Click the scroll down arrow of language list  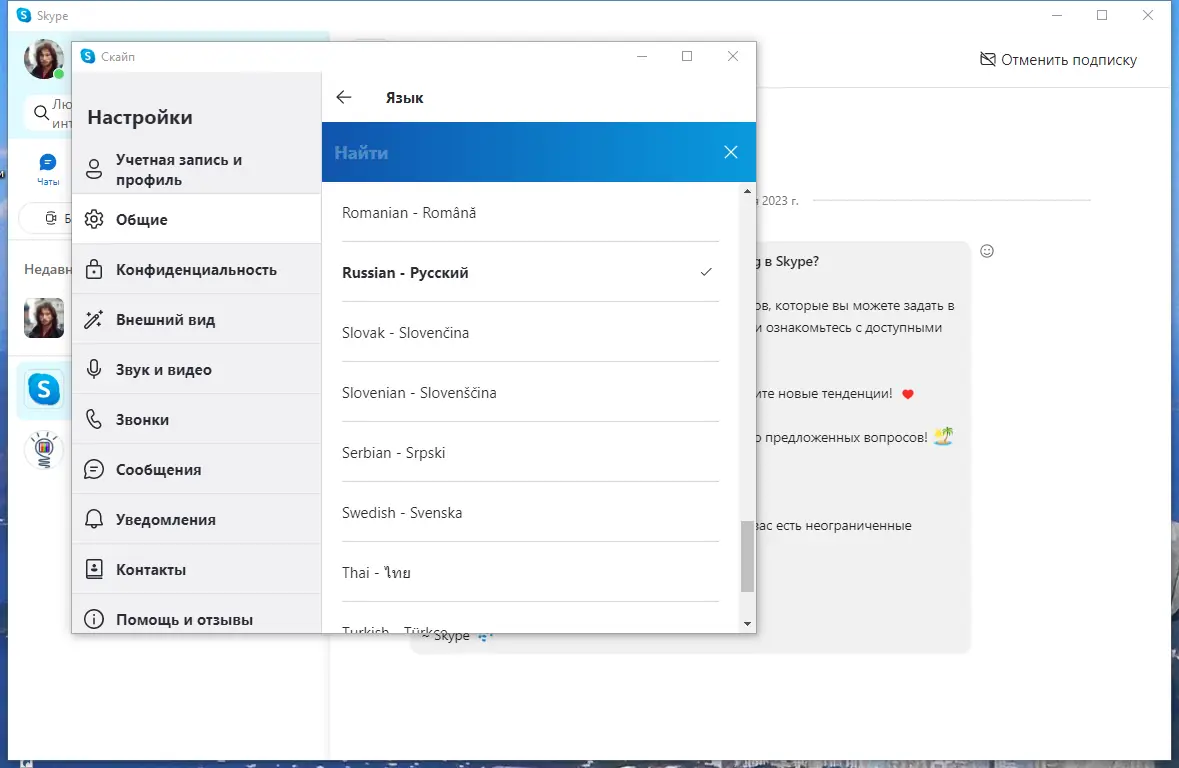(747, 624)
